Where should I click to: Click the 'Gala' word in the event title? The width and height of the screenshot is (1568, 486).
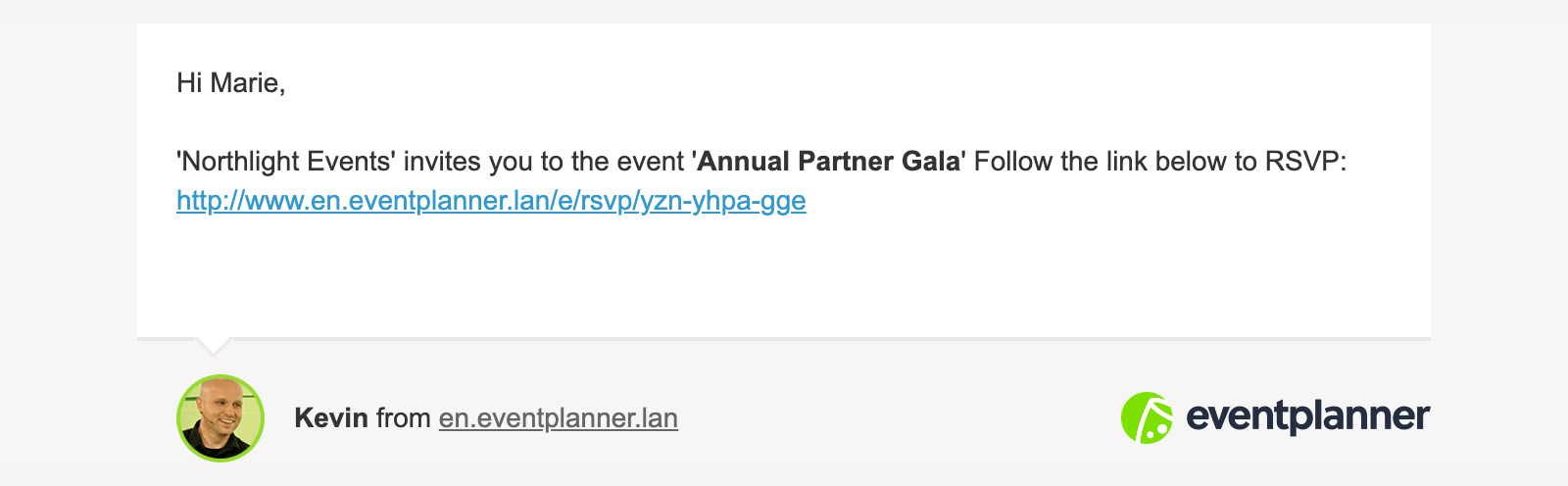(x=931, y=162)
